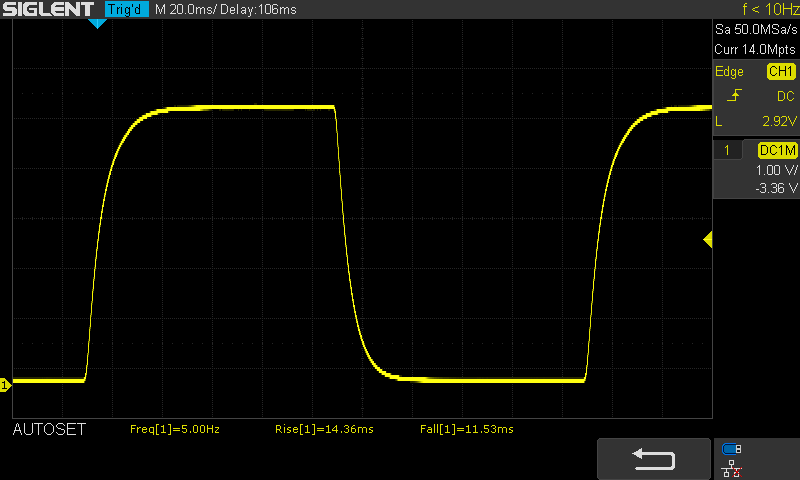Click the SIGLENT logo
The image size is (800, 480).
click(x=48, y=9)
